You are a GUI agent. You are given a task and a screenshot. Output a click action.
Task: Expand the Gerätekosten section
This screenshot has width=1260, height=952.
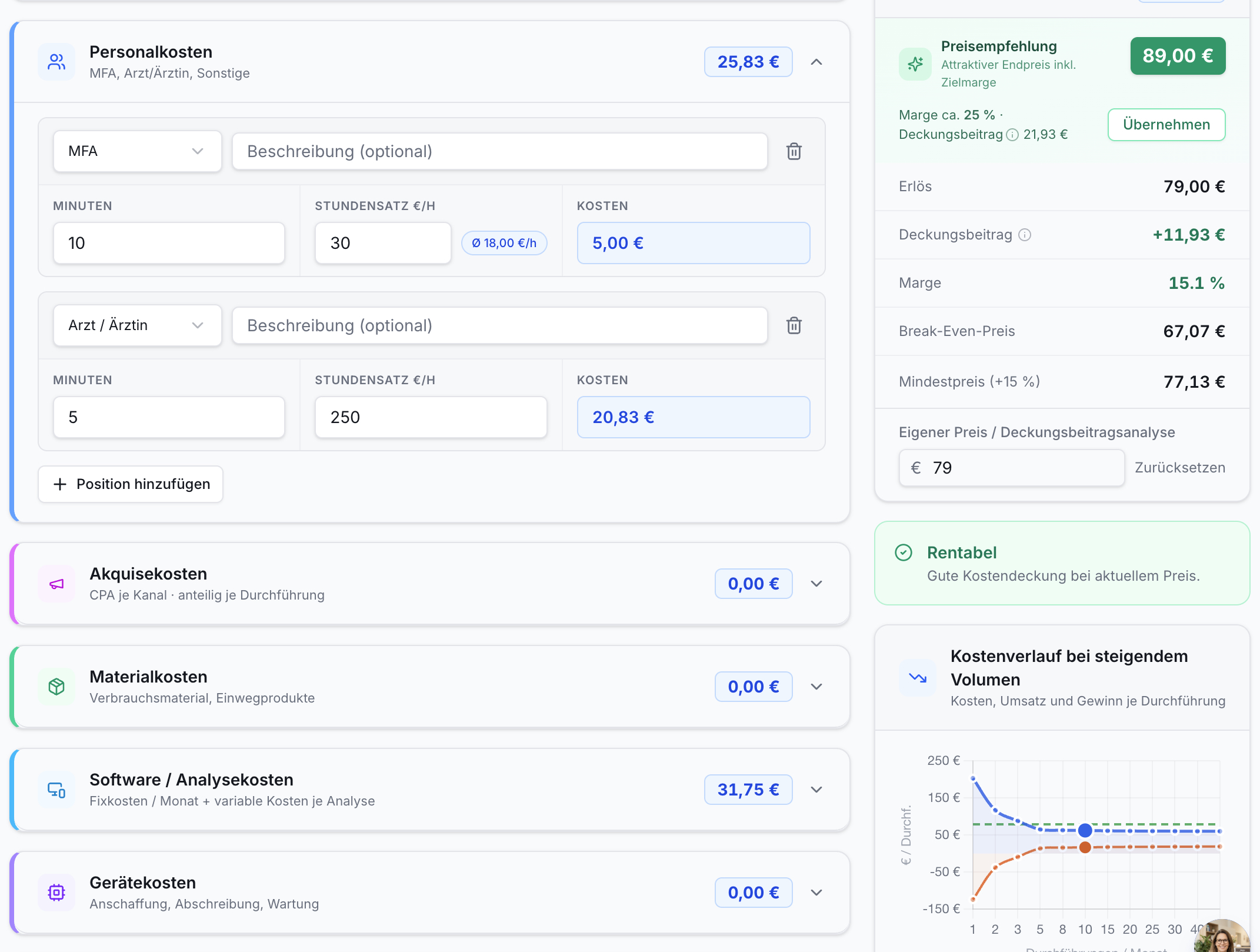816,893
